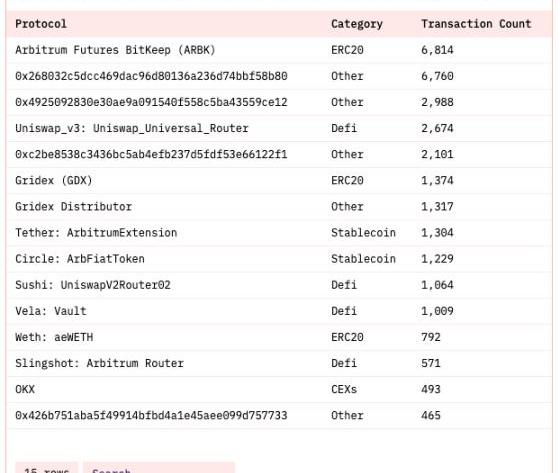Select the Gridex (GDX) protocol row
The width and height of the screenshot is (560, 473).
tap(279, 180)
